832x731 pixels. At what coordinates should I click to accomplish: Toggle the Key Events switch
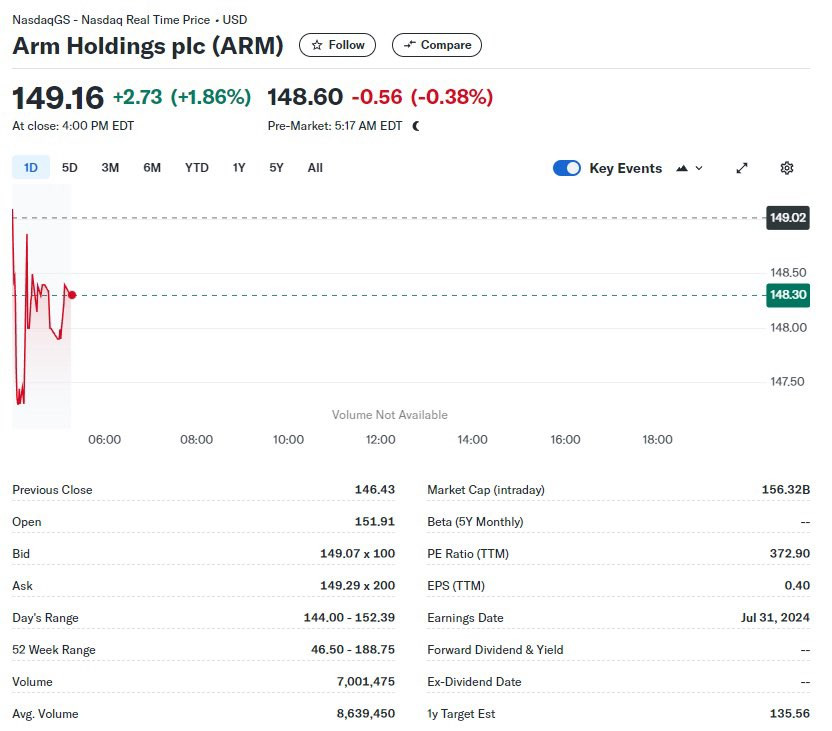567,168
